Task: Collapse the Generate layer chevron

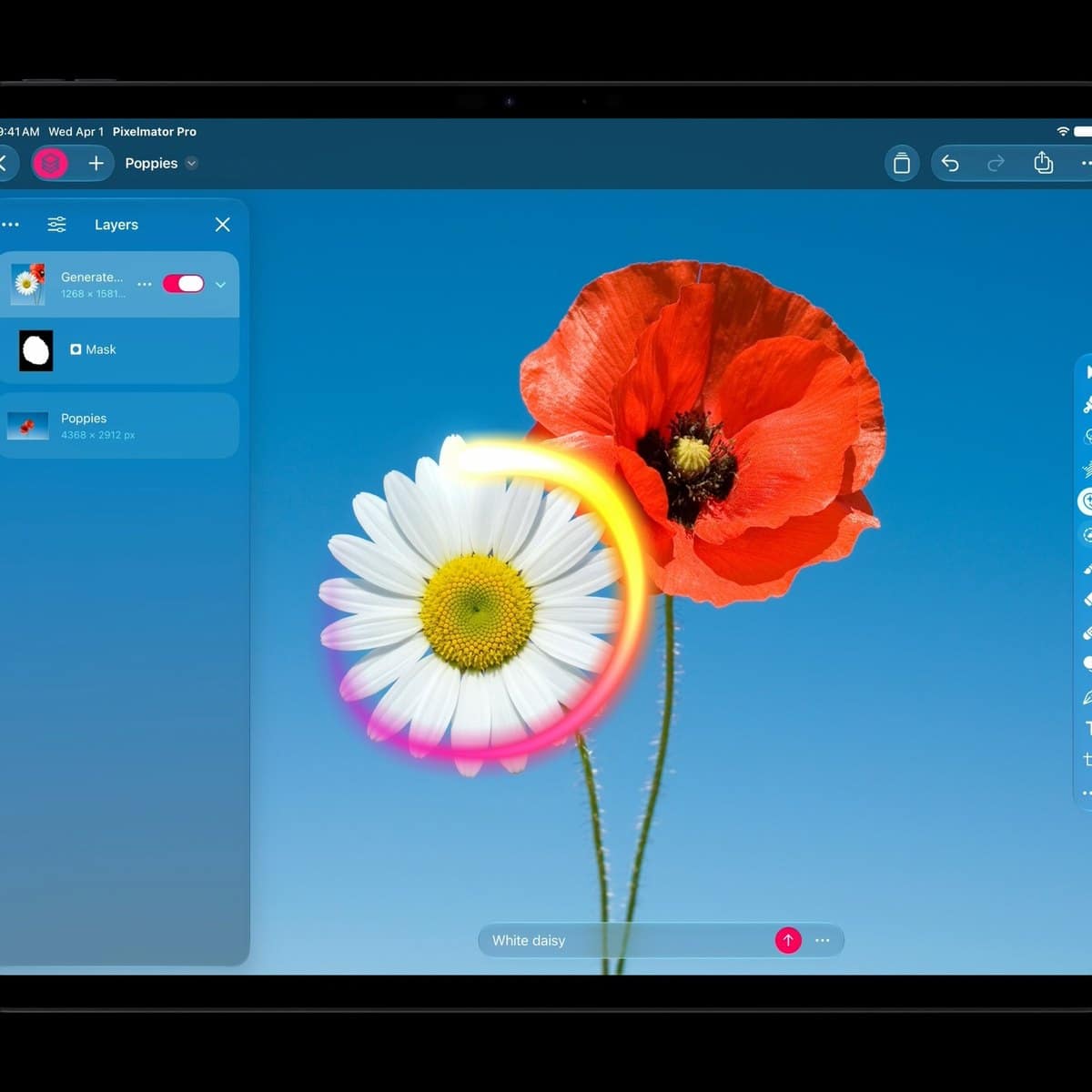Action: click(x=220, y=284)
